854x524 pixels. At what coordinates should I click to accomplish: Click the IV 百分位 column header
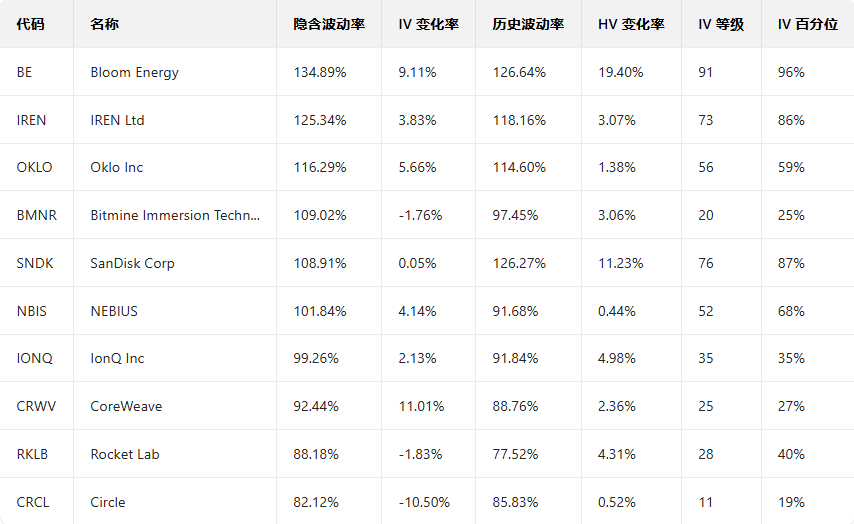pyautogui.click(x=807, y=24)
